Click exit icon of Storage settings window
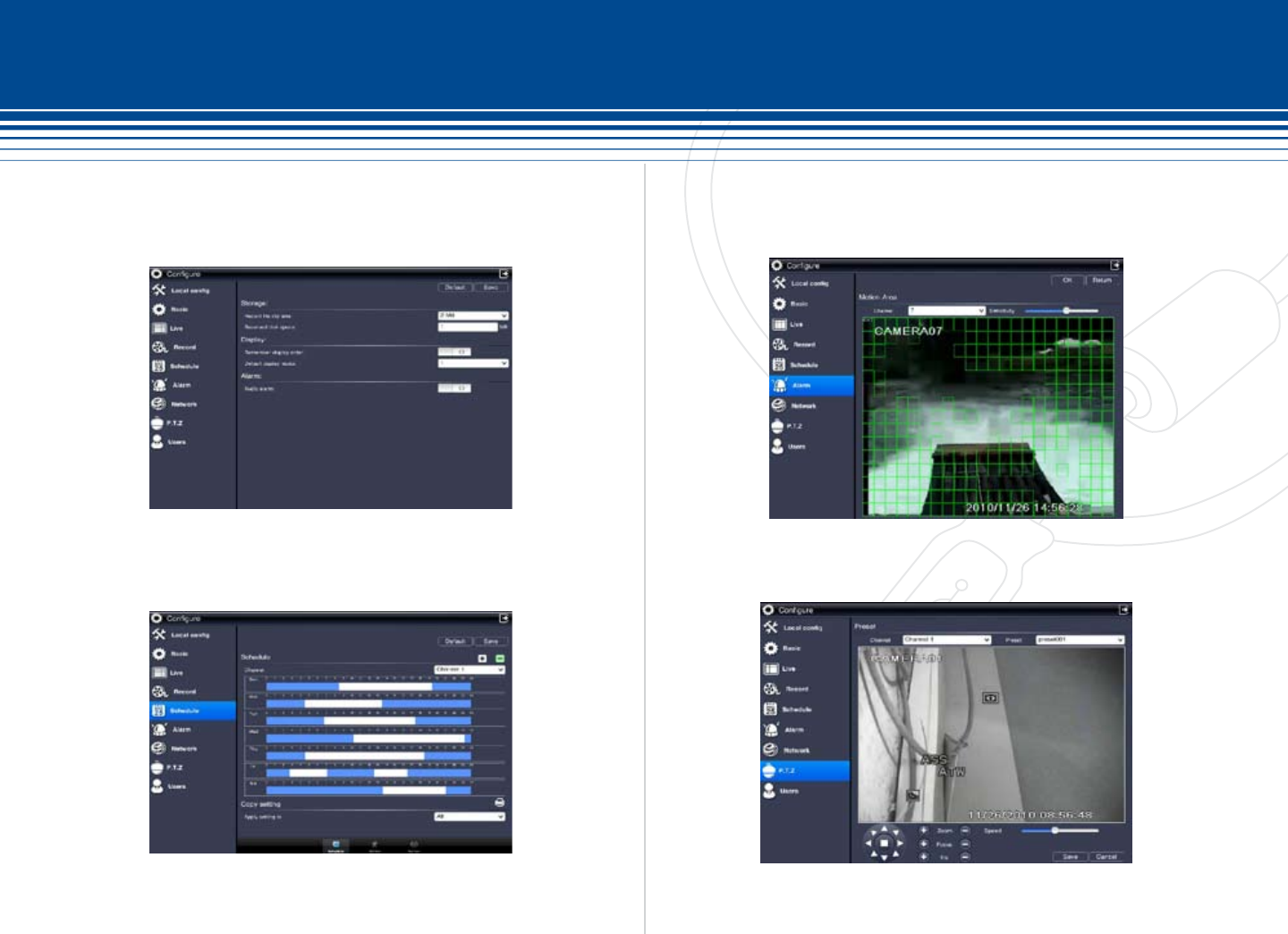 [x=504, y=274]
